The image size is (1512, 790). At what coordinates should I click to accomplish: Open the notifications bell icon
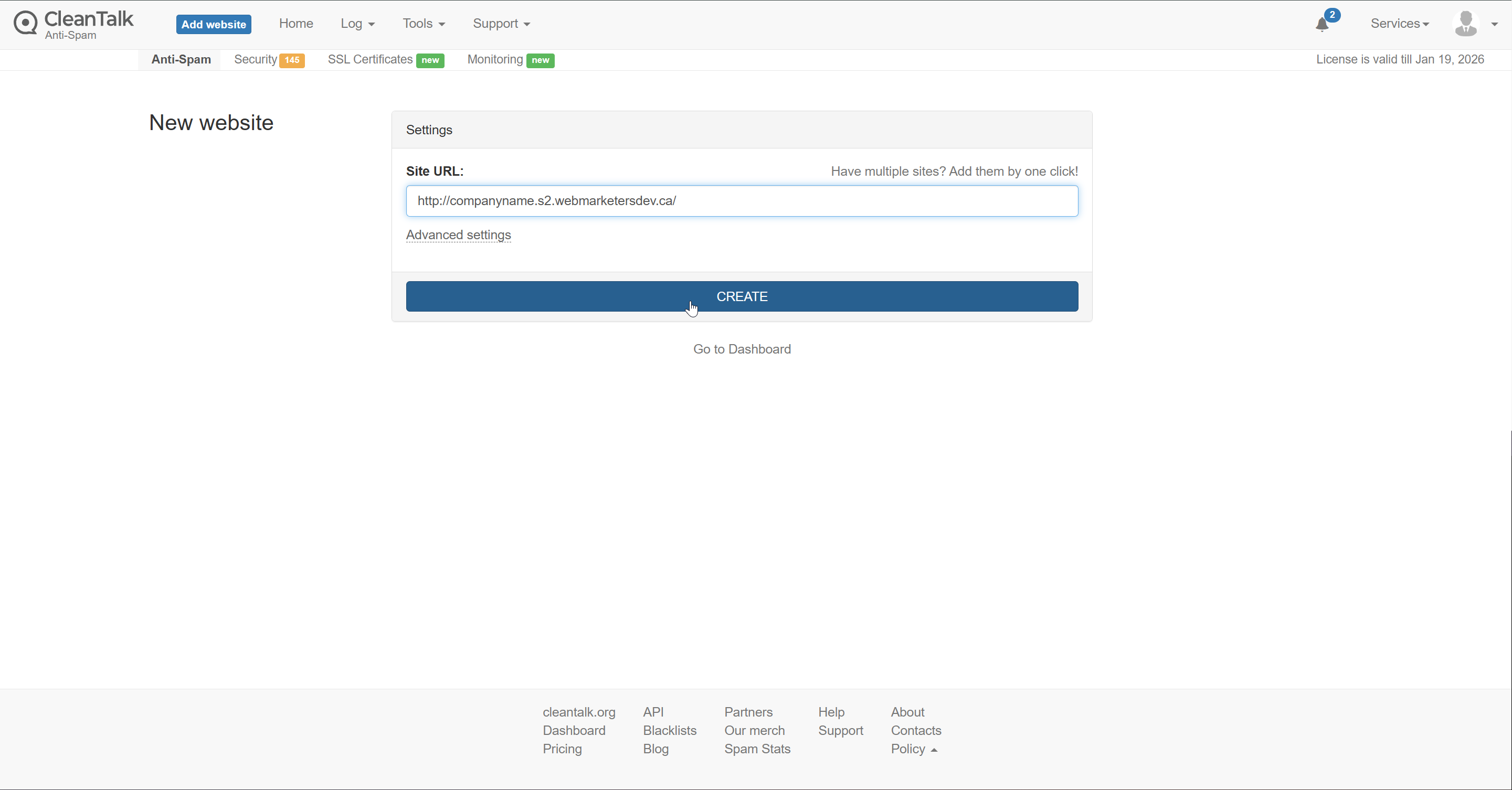pyautogui.click(x=1322, y=24)
